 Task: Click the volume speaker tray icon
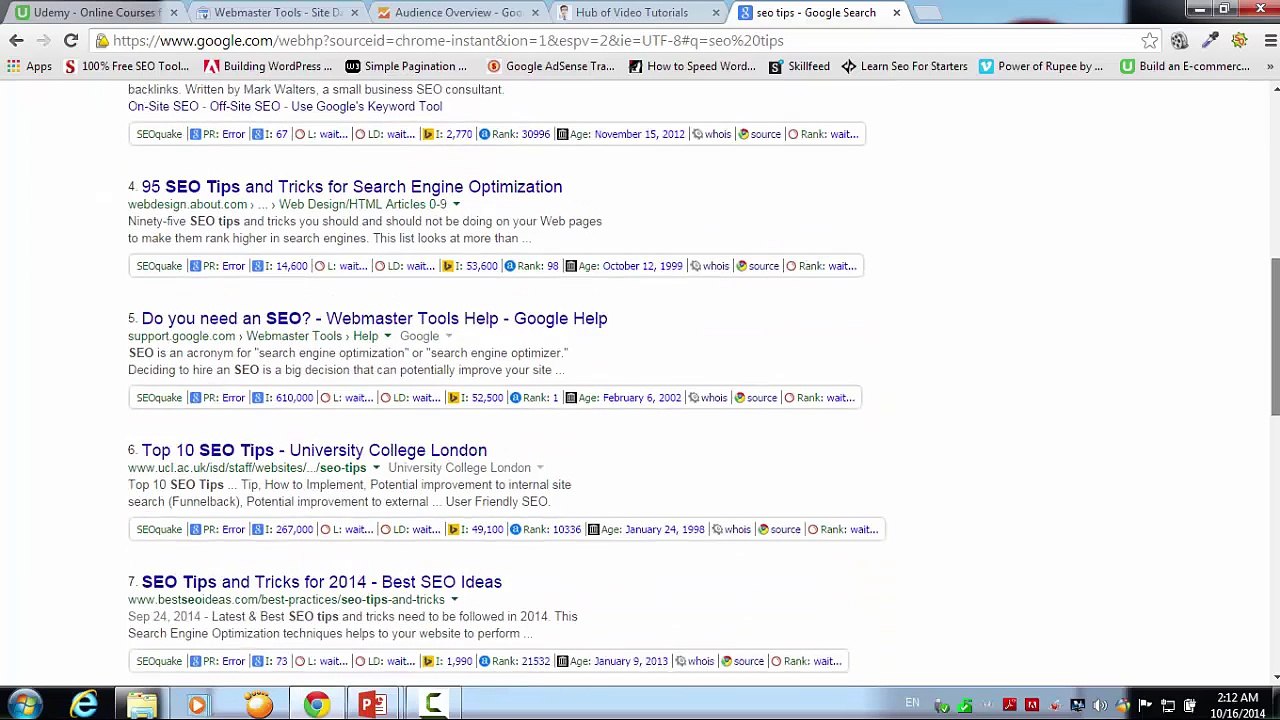click(1100, 705)
